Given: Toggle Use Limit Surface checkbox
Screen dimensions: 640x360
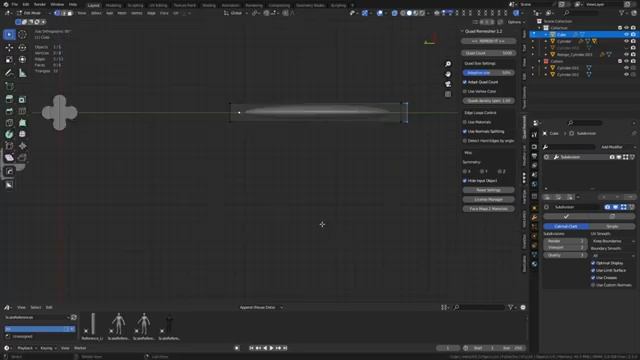Looking at the screenshot, I should [593, 270].
